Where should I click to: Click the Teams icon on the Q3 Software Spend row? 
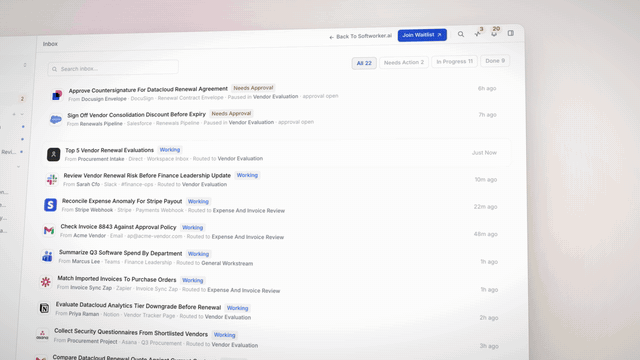coord(47,256)
